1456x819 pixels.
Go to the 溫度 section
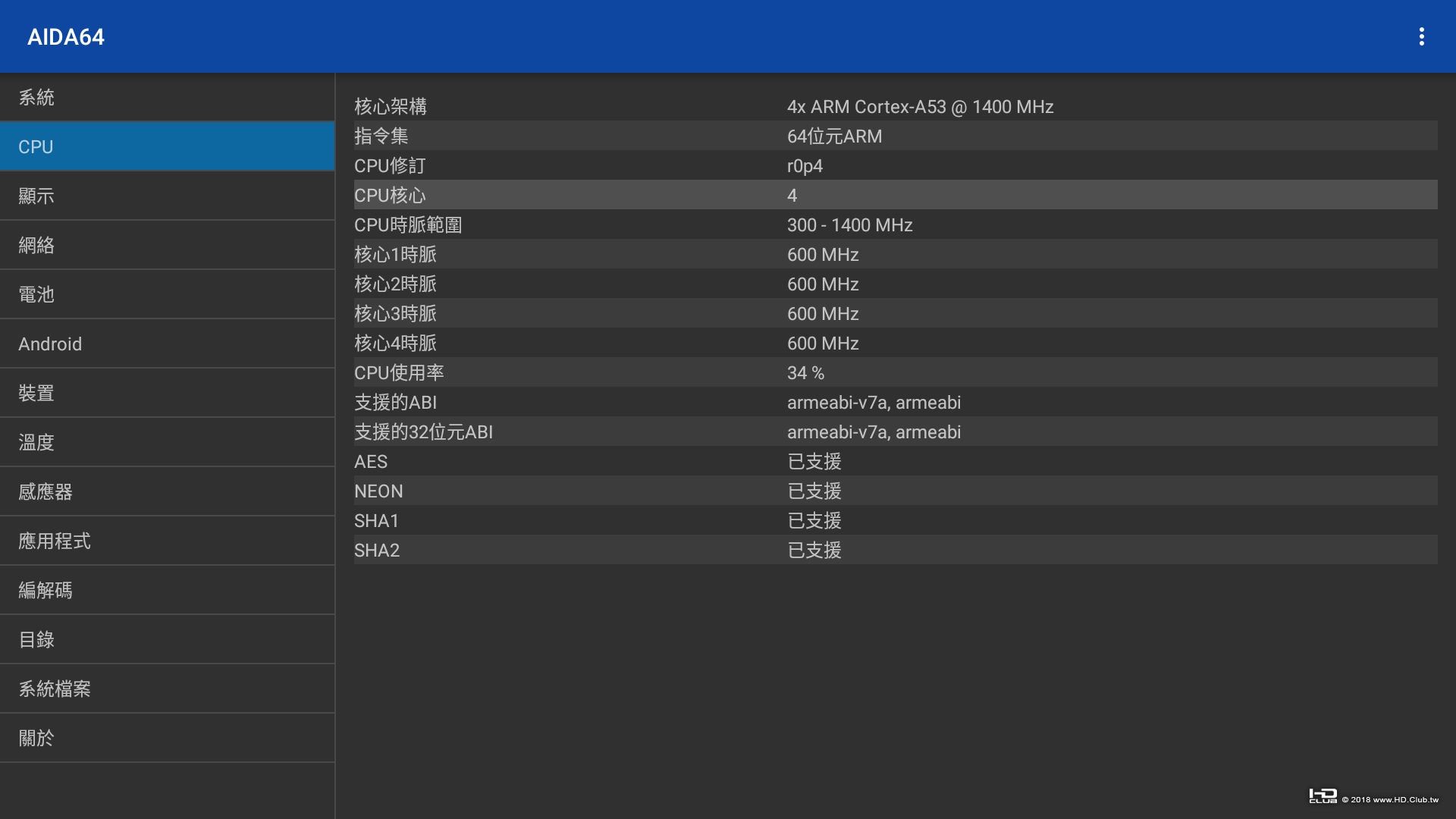pos(167,442)
